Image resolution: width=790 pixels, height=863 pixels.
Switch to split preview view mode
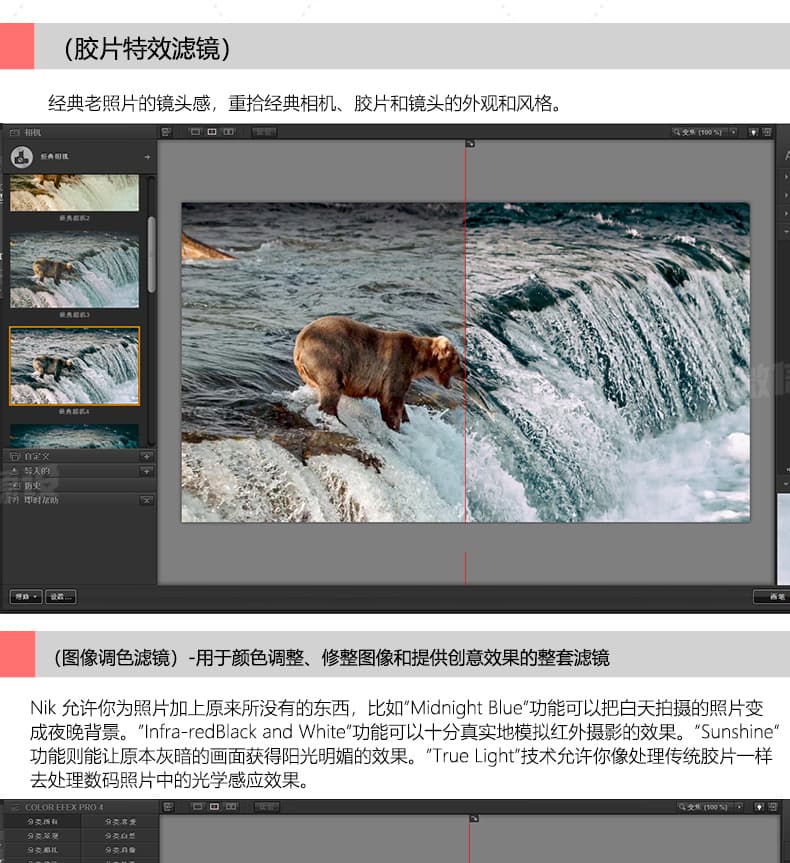(212, 132)
